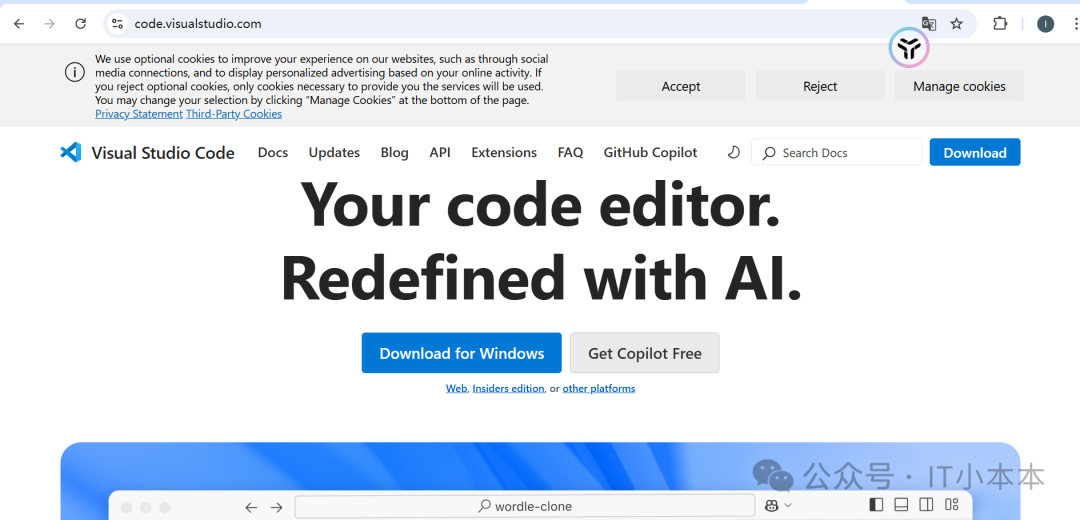Go to the Updates page
Image resolution: width=1080 pixels, height=520 pixels.
tap(334, 152)
